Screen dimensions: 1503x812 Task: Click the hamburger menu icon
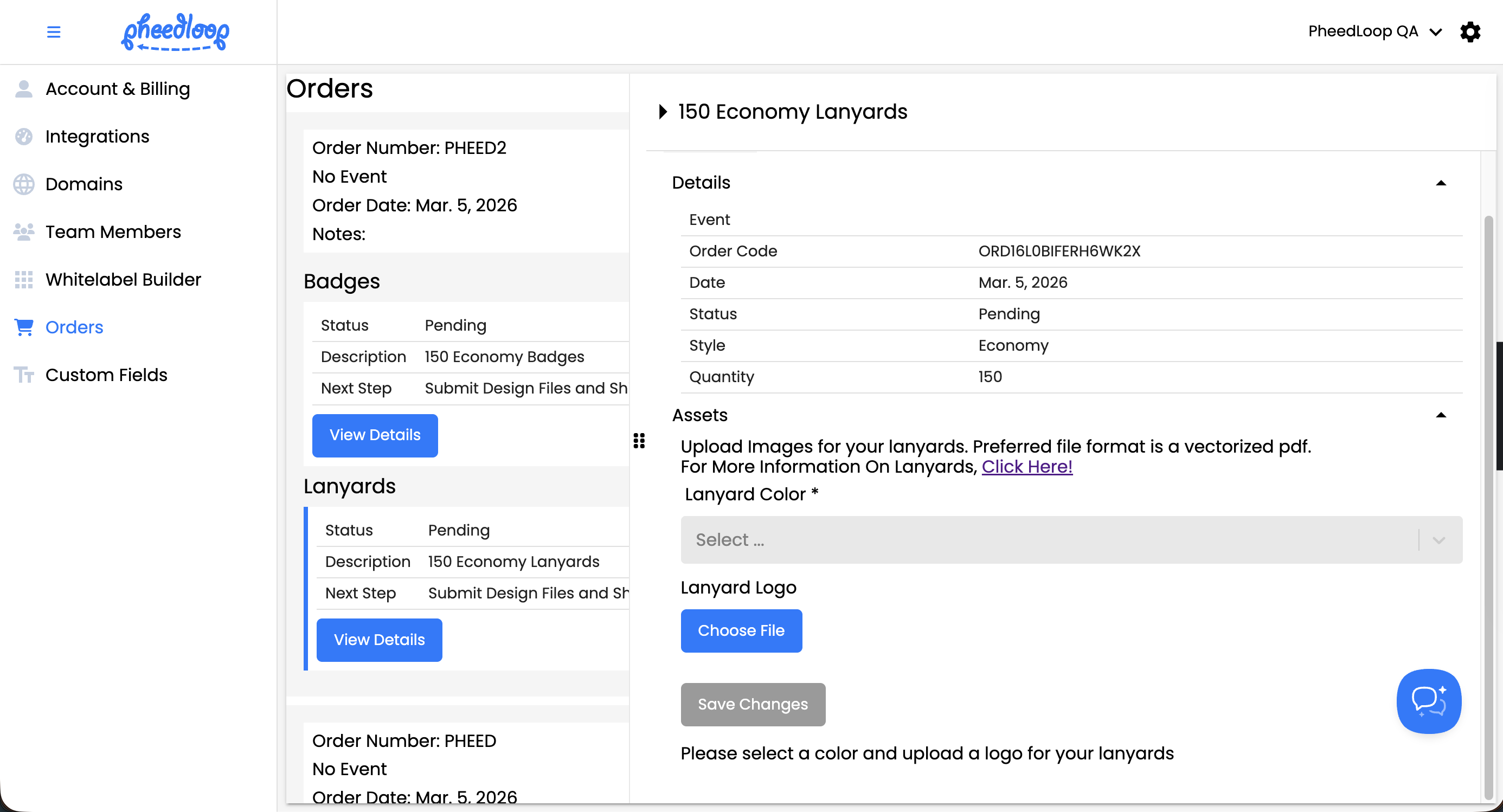click(x=54, y=31)
